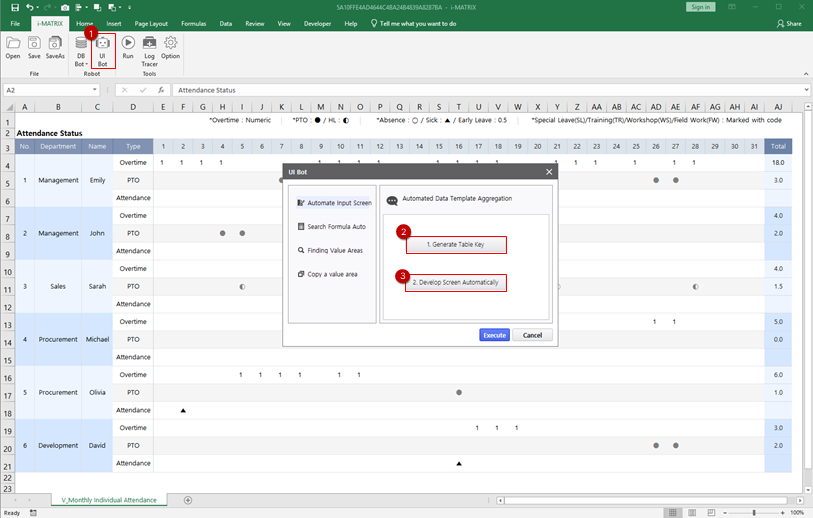Open the DB Bot dropdown menu

pos(81,63)
